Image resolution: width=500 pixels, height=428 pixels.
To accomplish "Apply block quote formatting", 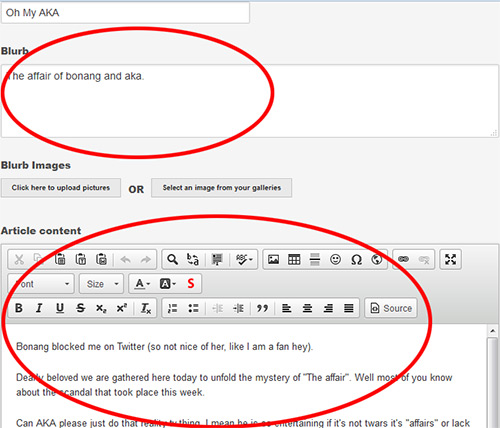I will pyautogui.click(x=262, y=308).
